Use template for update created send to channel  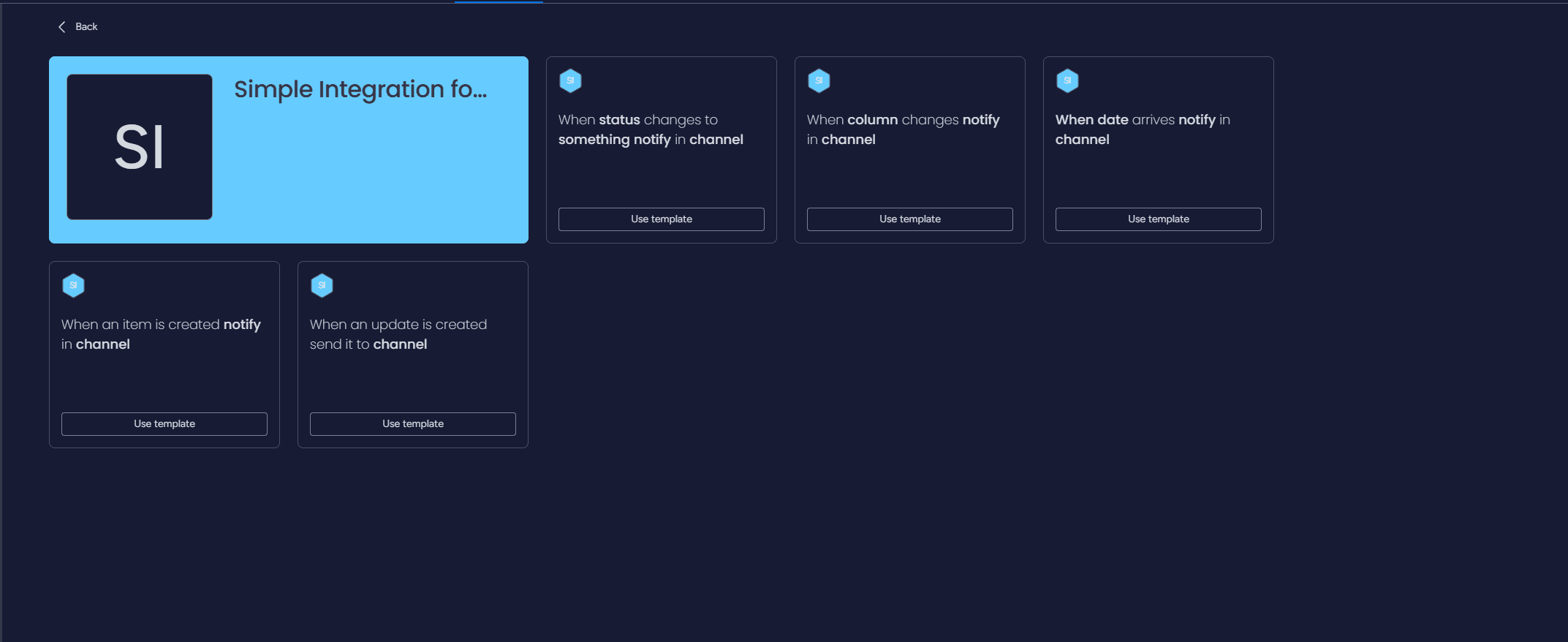[412, 424]
